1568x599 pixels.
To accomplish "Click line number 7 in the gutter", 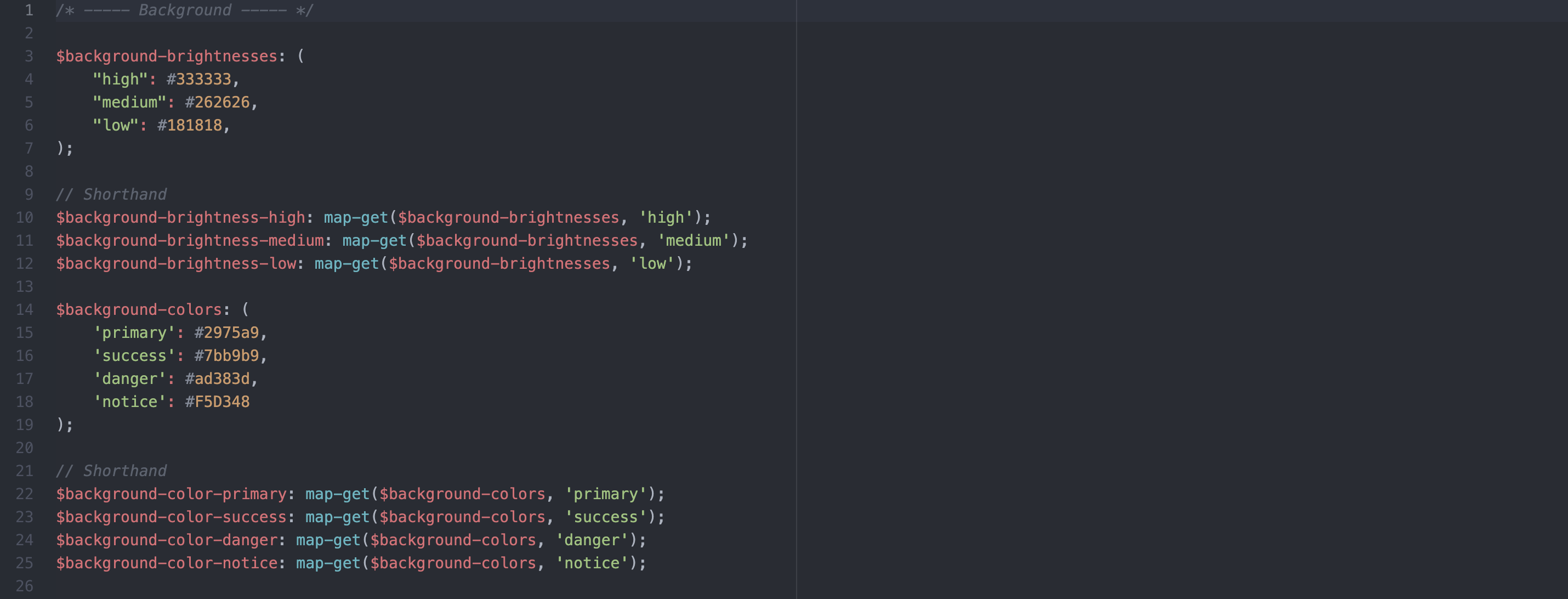I will (x=29, y=149).
